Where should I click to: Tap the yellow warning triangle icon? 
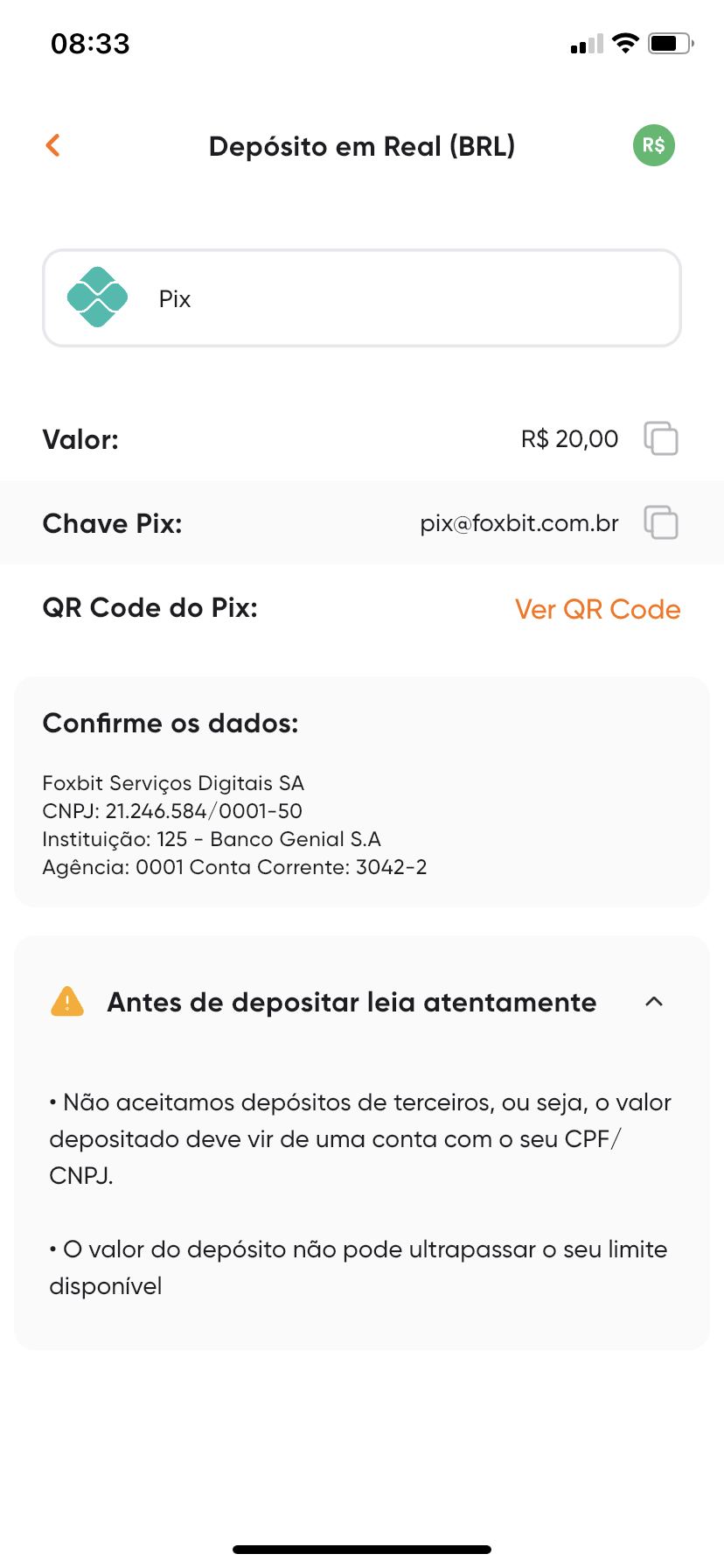67,1002
